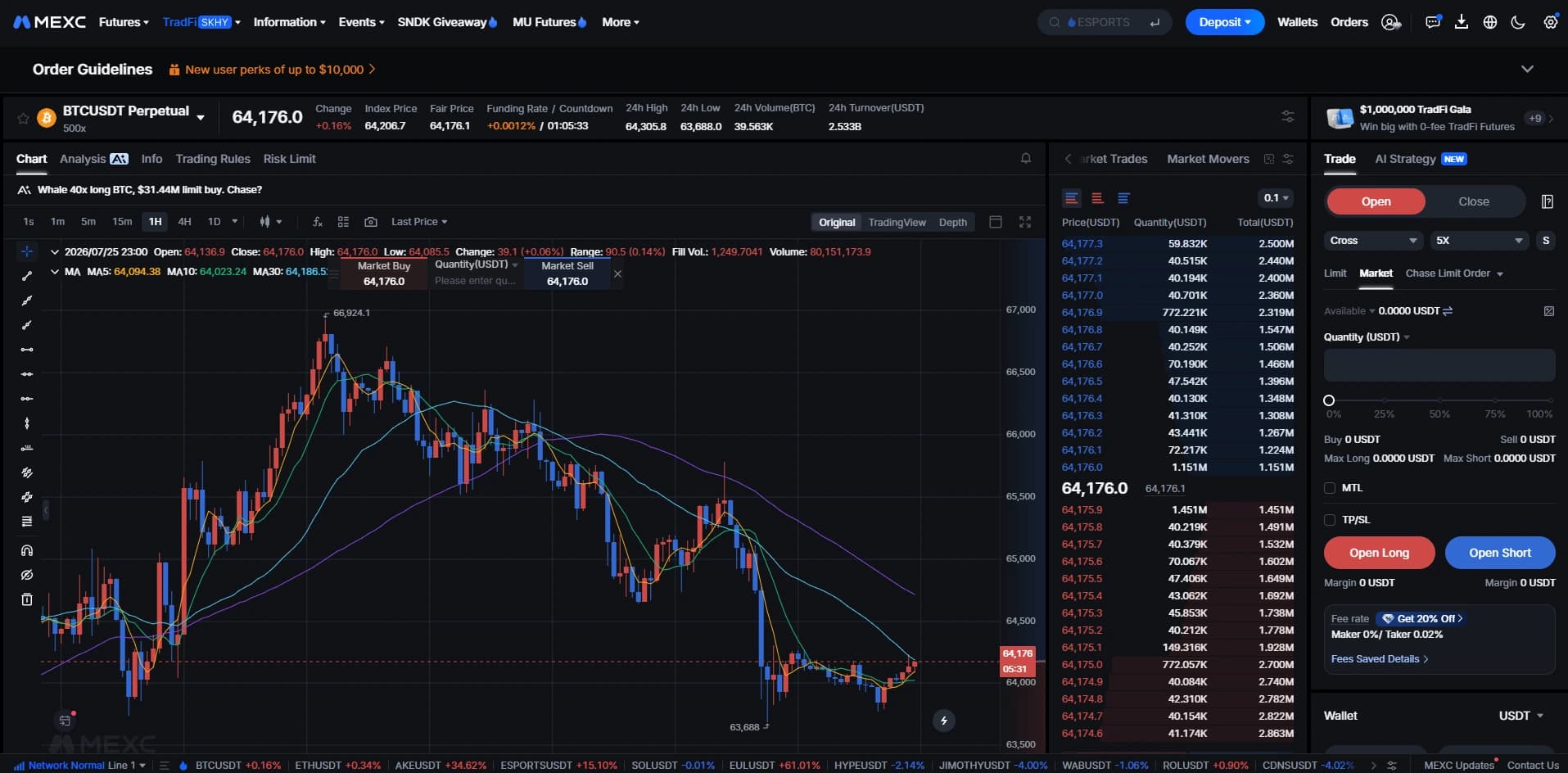
Task: Switch to the Analysis tab
Action: pyautogui.click(x=93, y=159)
